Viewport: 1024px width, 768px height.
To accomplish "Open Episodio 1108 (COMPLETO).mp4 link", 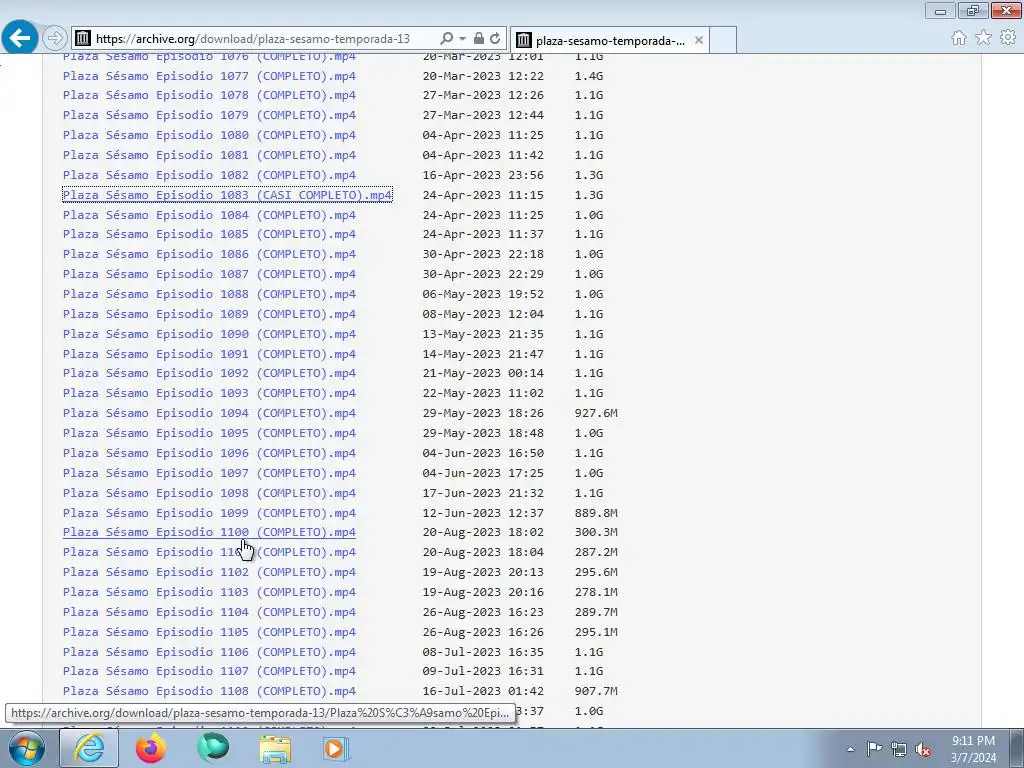I will tap(209, 691).
